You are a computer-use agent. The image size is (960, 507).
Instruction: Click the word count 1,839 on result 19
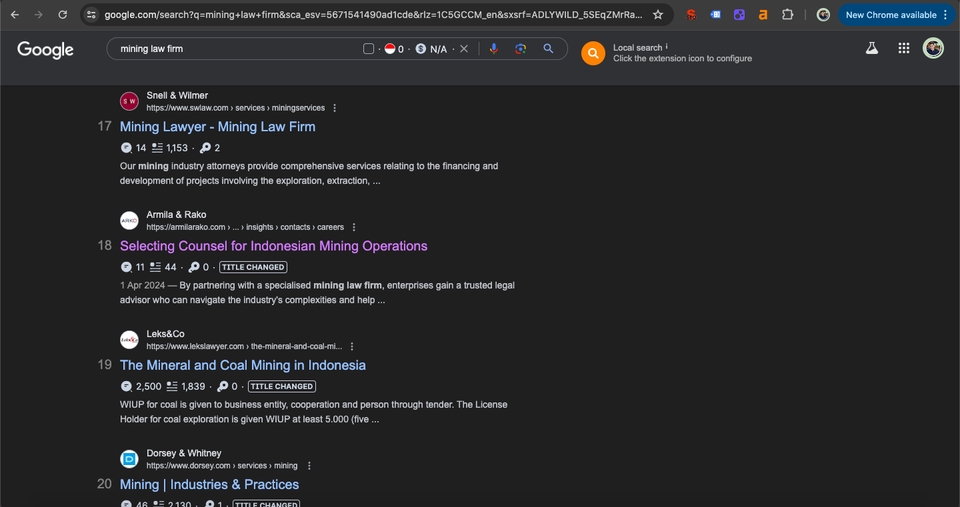pos(193,387)
